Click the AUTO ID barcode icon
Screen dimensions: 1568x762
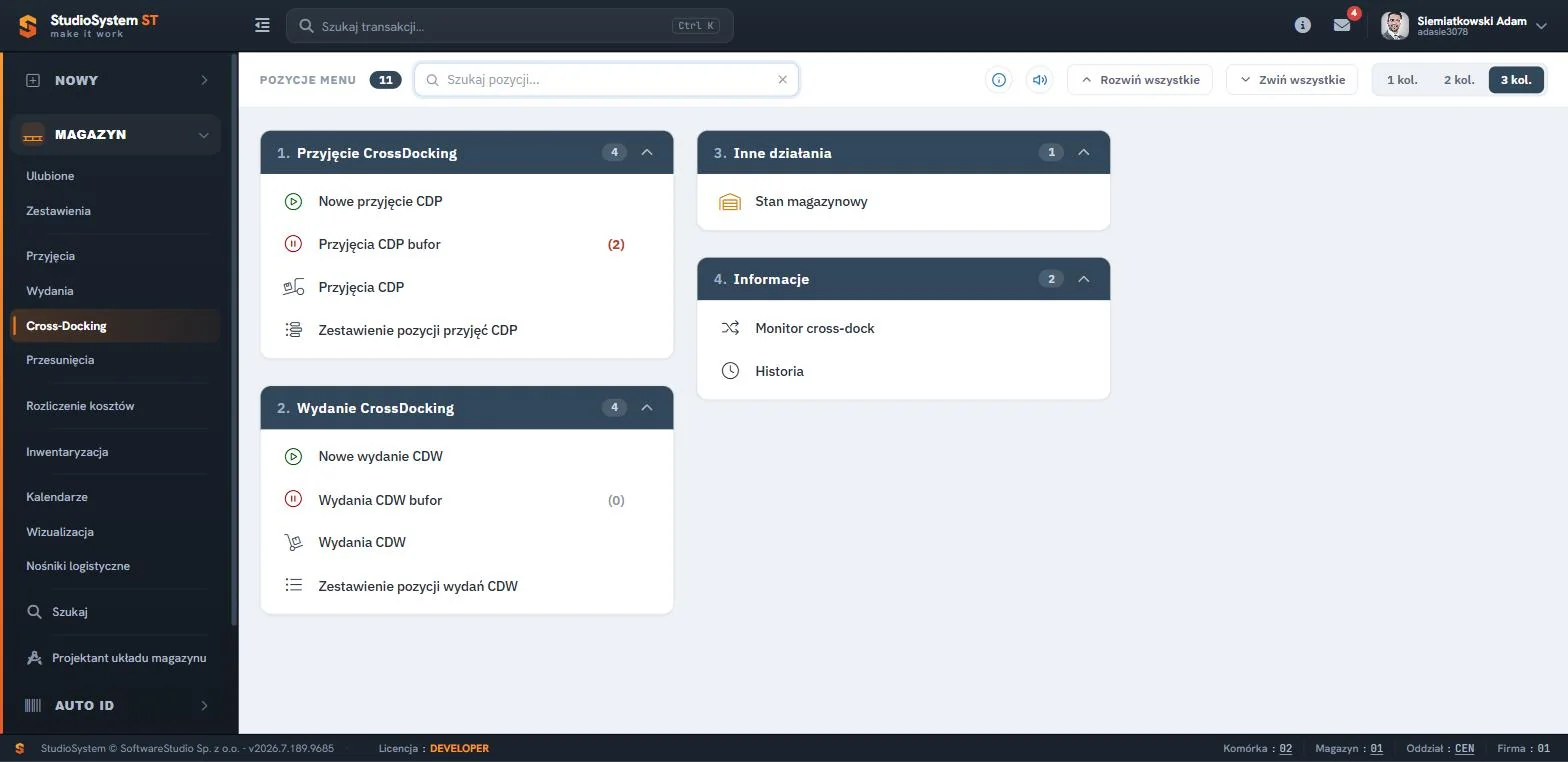point(33,705)
